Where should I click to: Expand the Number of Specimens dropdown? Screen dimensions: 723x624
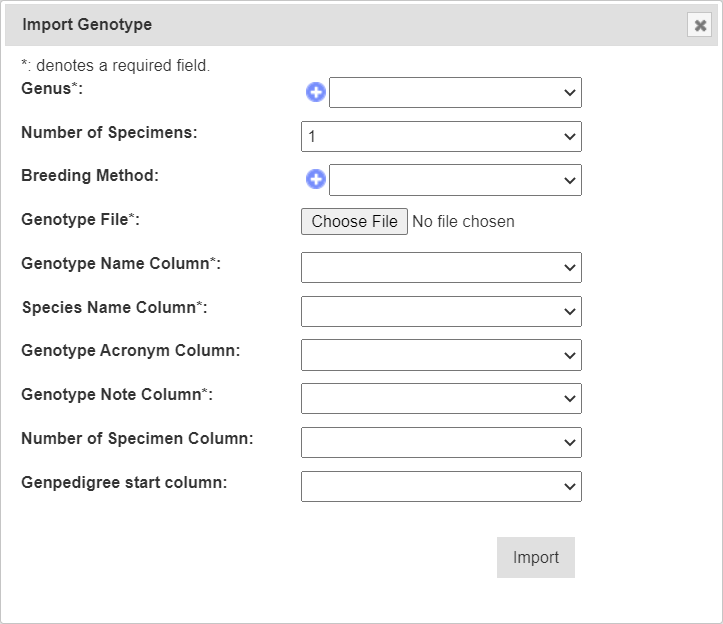[x=441, y=137]
